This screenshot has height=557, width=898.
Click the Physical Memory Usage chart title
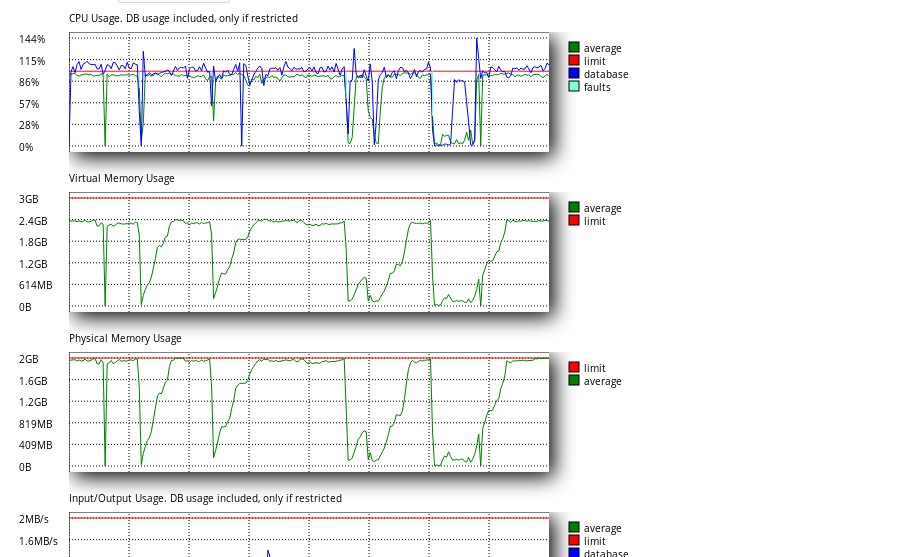(x=125, y=338)
